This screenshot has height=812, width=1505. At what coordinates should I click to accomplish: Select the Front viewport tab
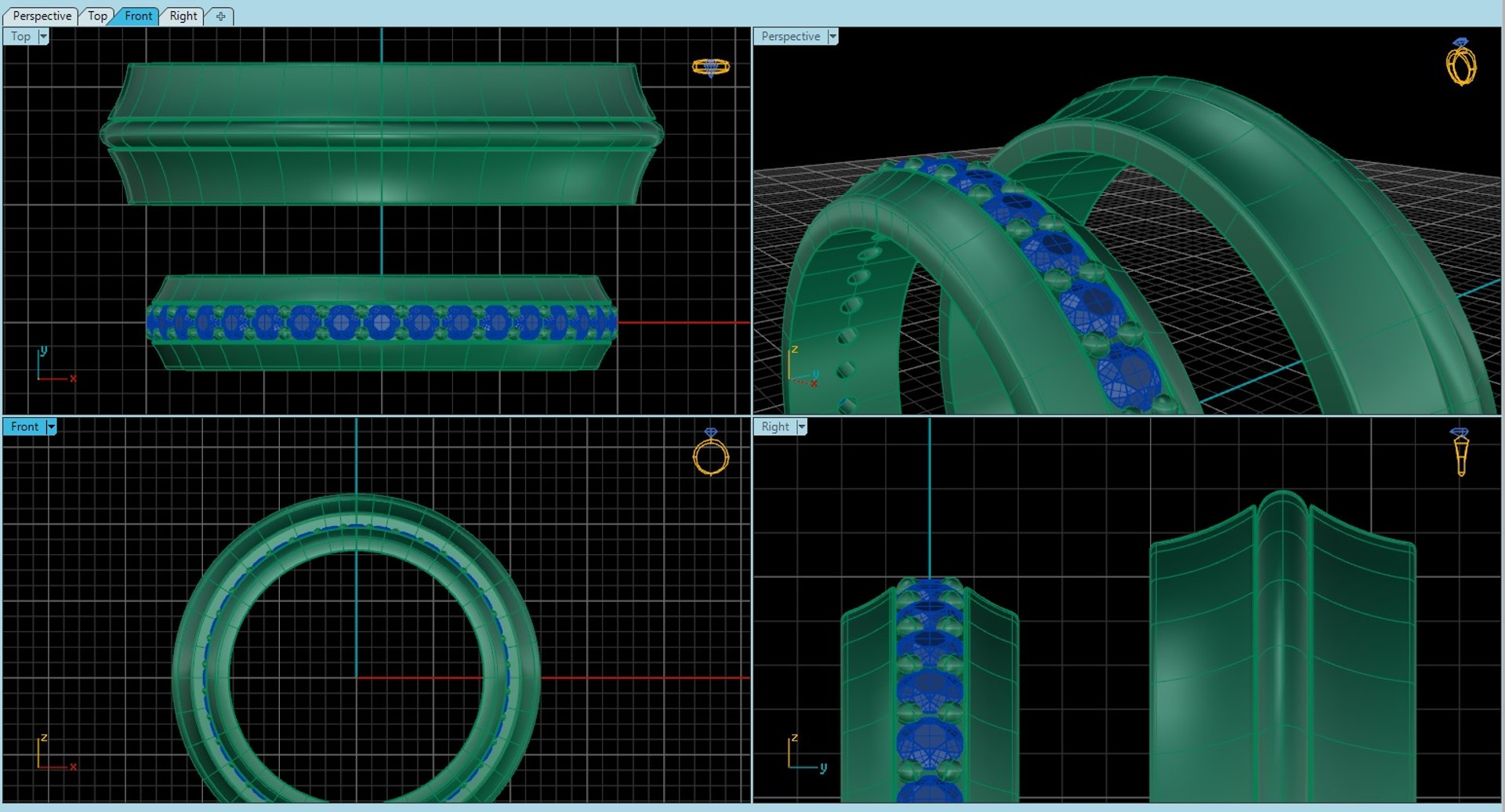(x=139, y=16)
